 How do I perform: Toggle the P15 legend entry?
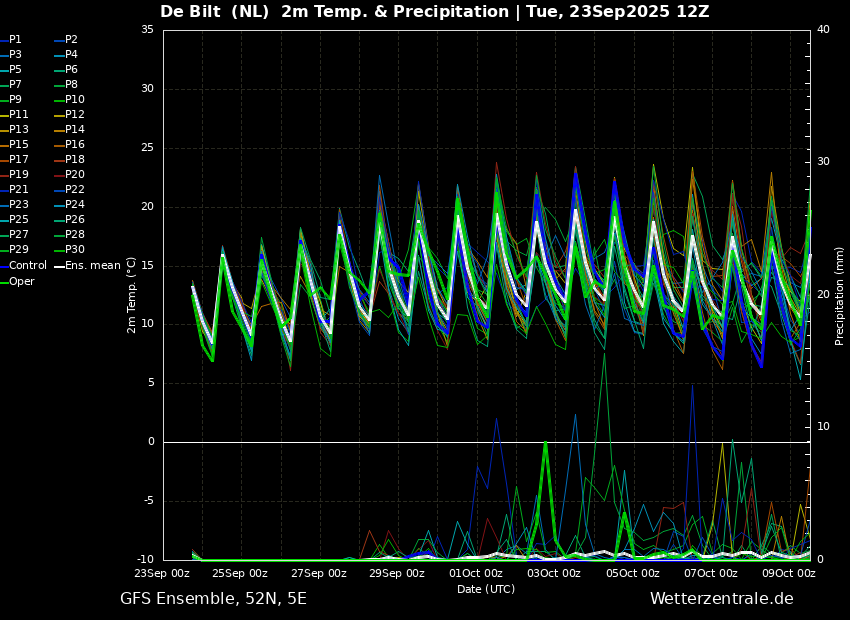(x=19, y=145)
